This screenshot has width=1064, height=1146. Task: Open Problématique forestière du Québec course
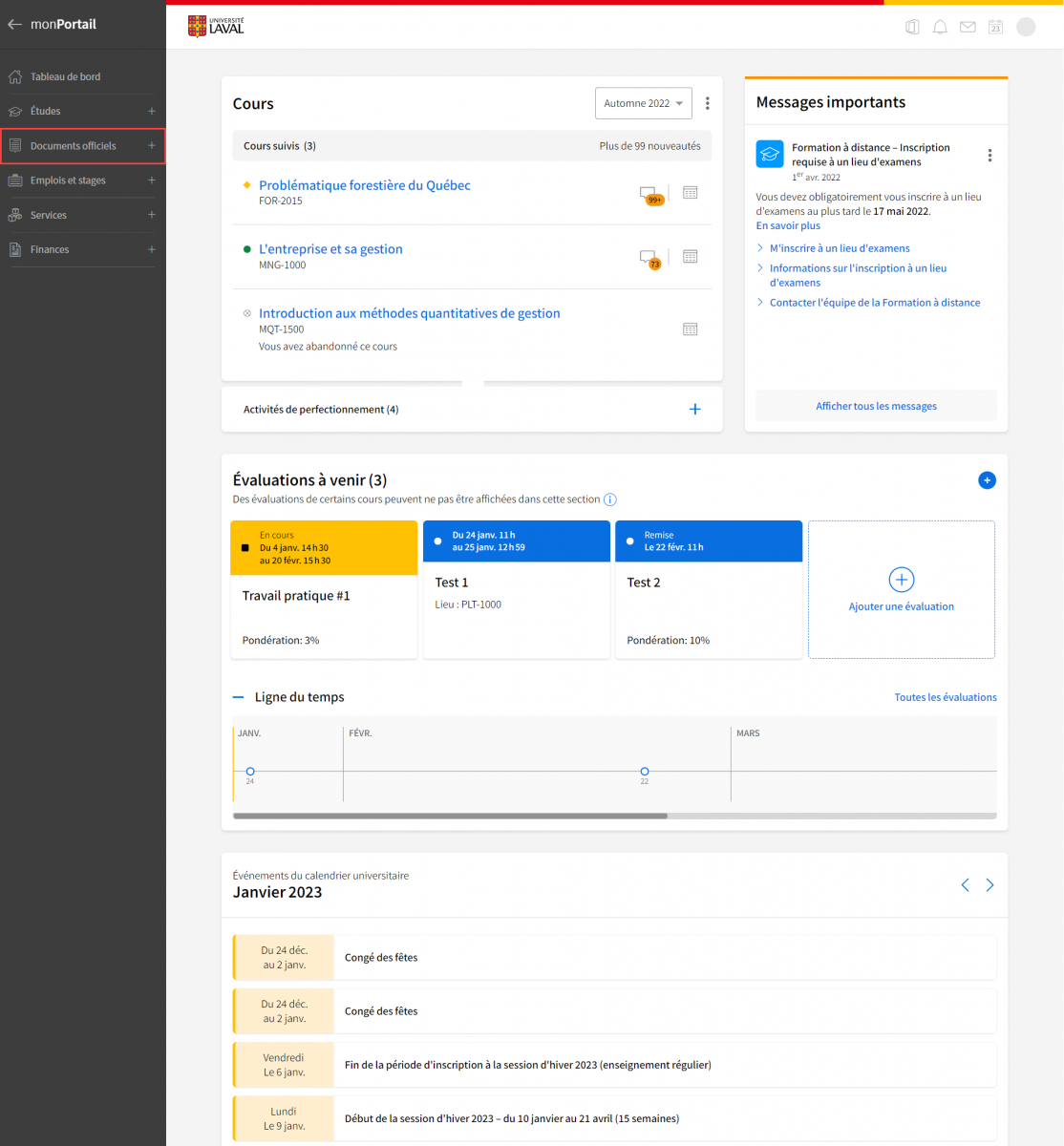(365, 185)
